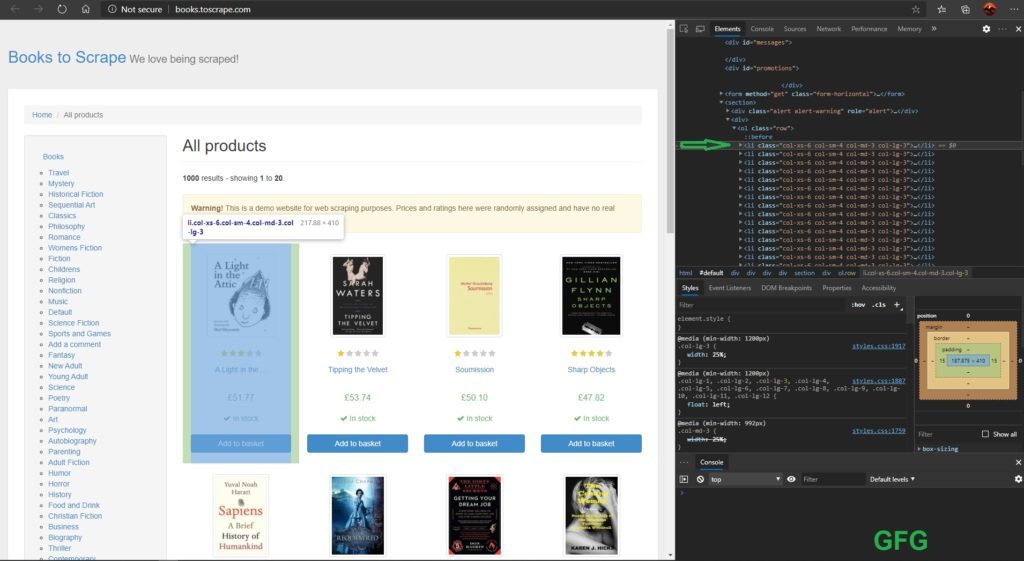
Task: Click the Styles pane Filter field
Action: (x=761, y=305)
